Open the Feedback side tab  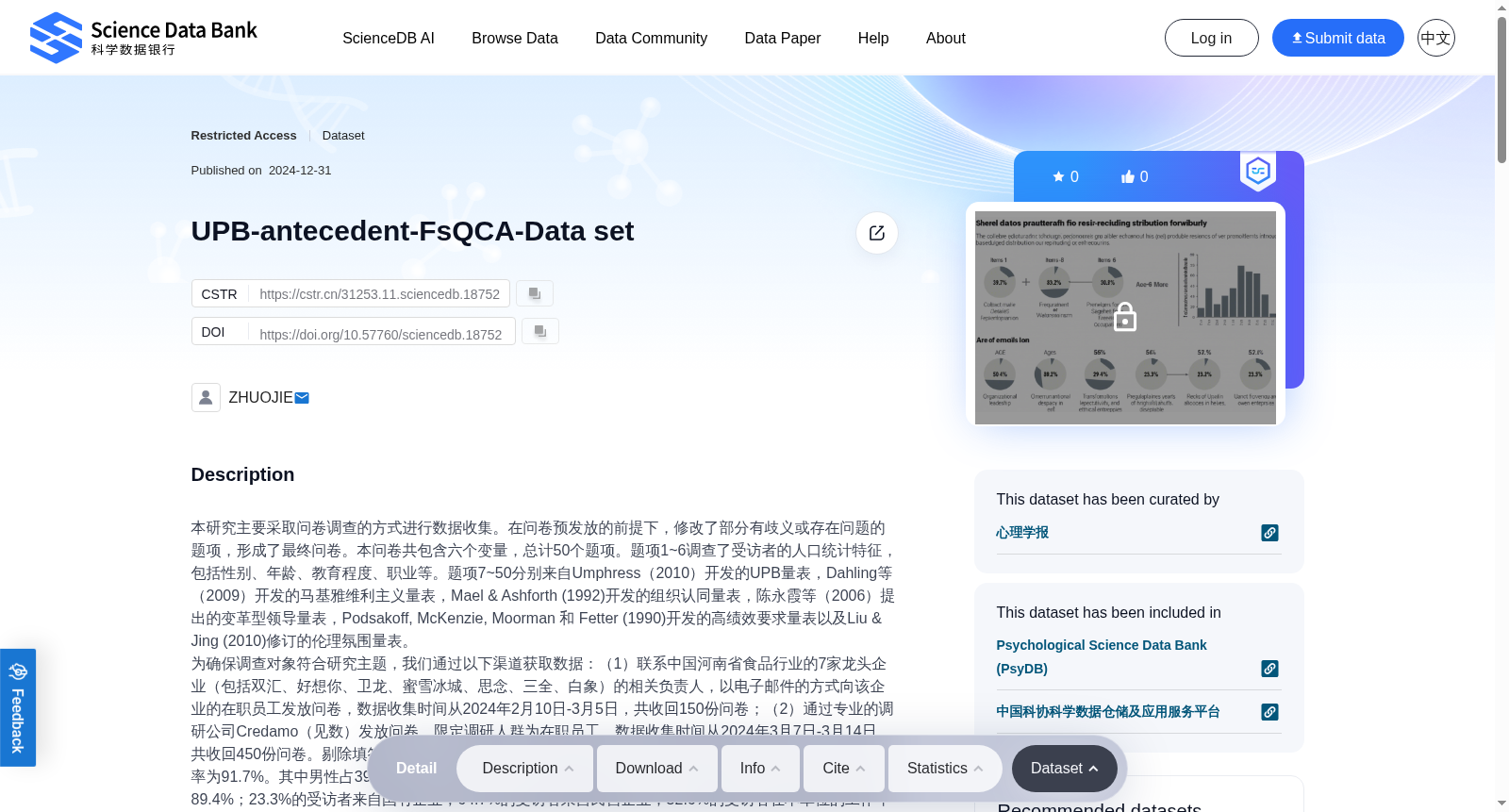(18, 707)
